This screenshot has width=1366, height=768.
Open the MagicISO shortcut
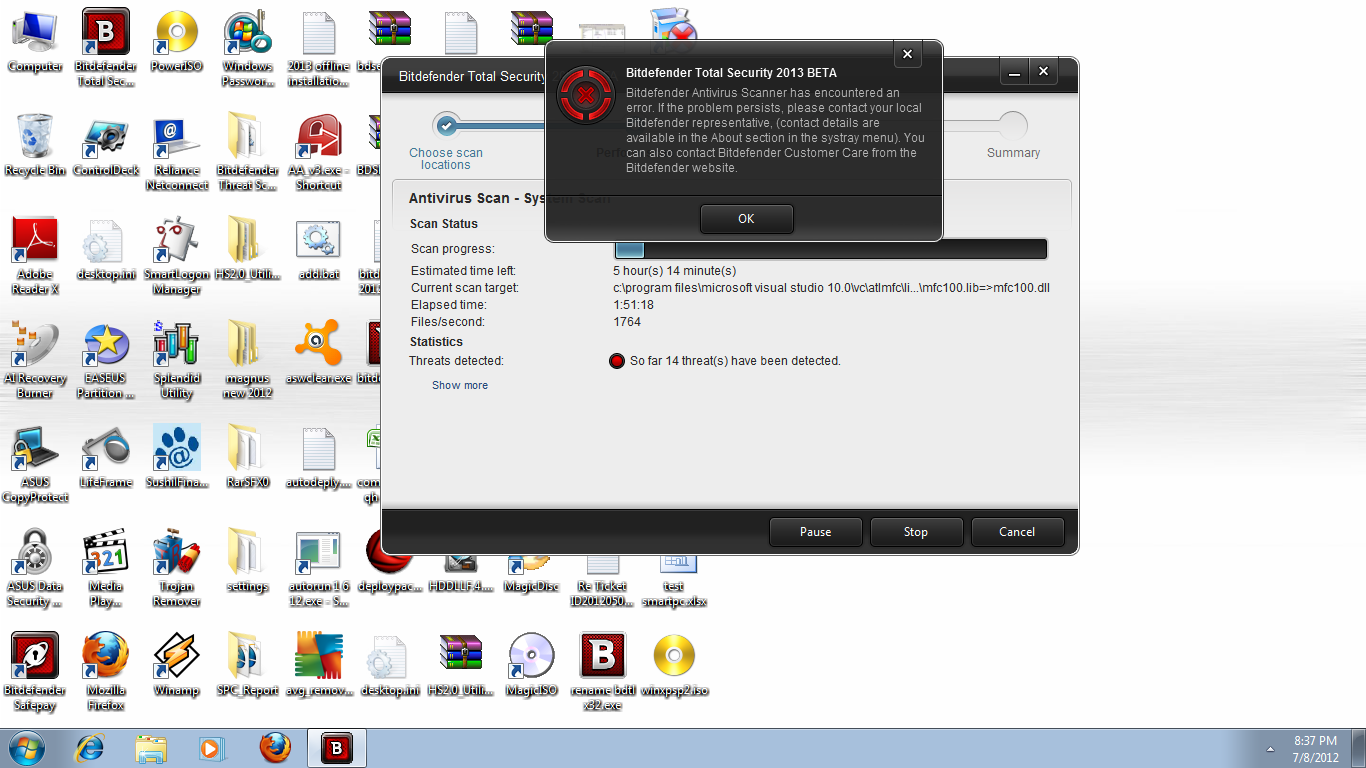tap(531, 665)
